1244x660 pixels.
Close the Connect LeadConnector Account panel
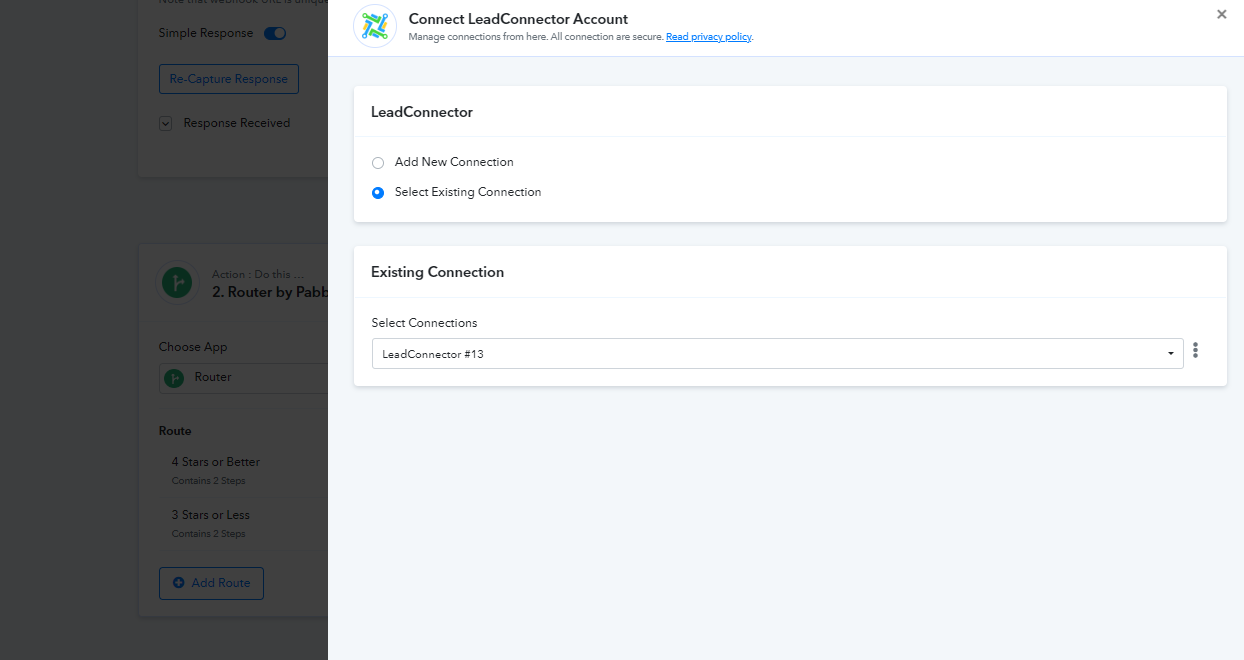pos(1221,14)
